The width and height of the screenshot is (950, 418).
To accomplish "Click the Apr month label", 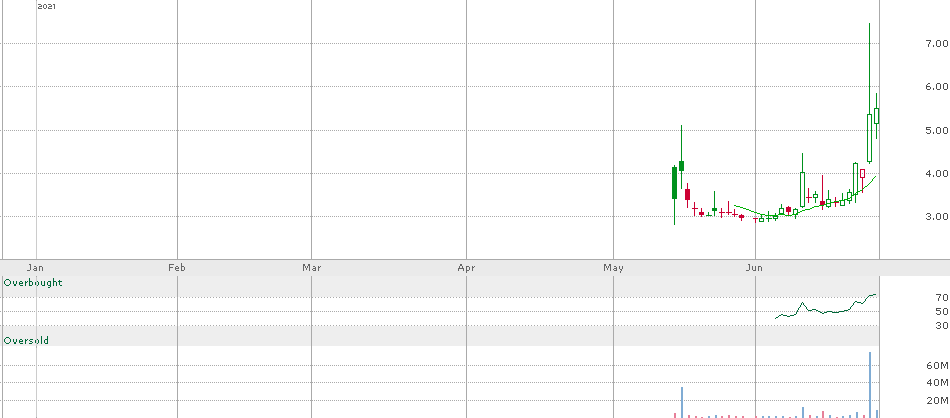I will tap(466, 268).
